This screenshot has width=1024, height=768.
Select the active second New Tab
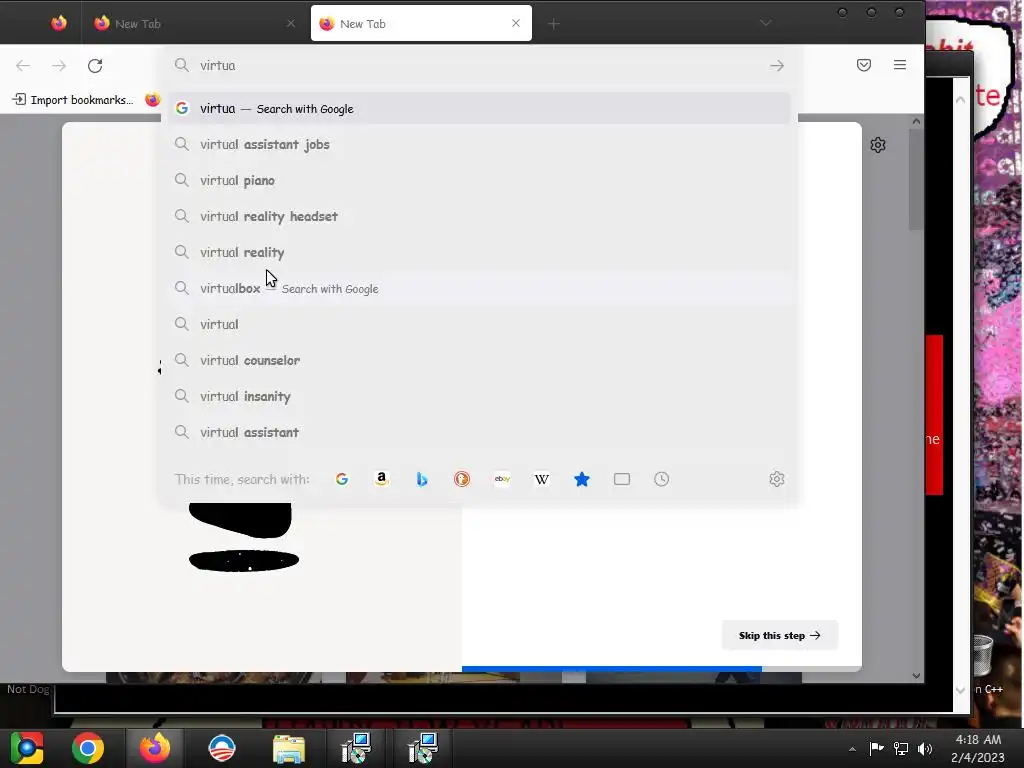point(421,24)
